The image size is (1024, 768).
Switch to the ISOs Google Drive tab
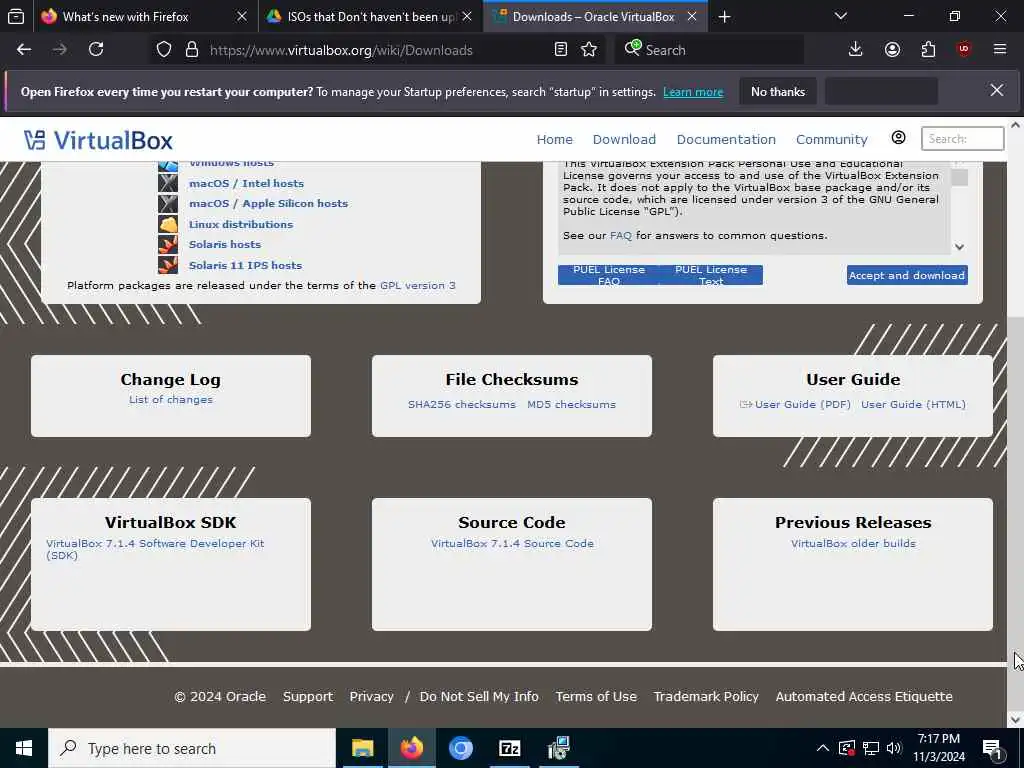(372, 17)
